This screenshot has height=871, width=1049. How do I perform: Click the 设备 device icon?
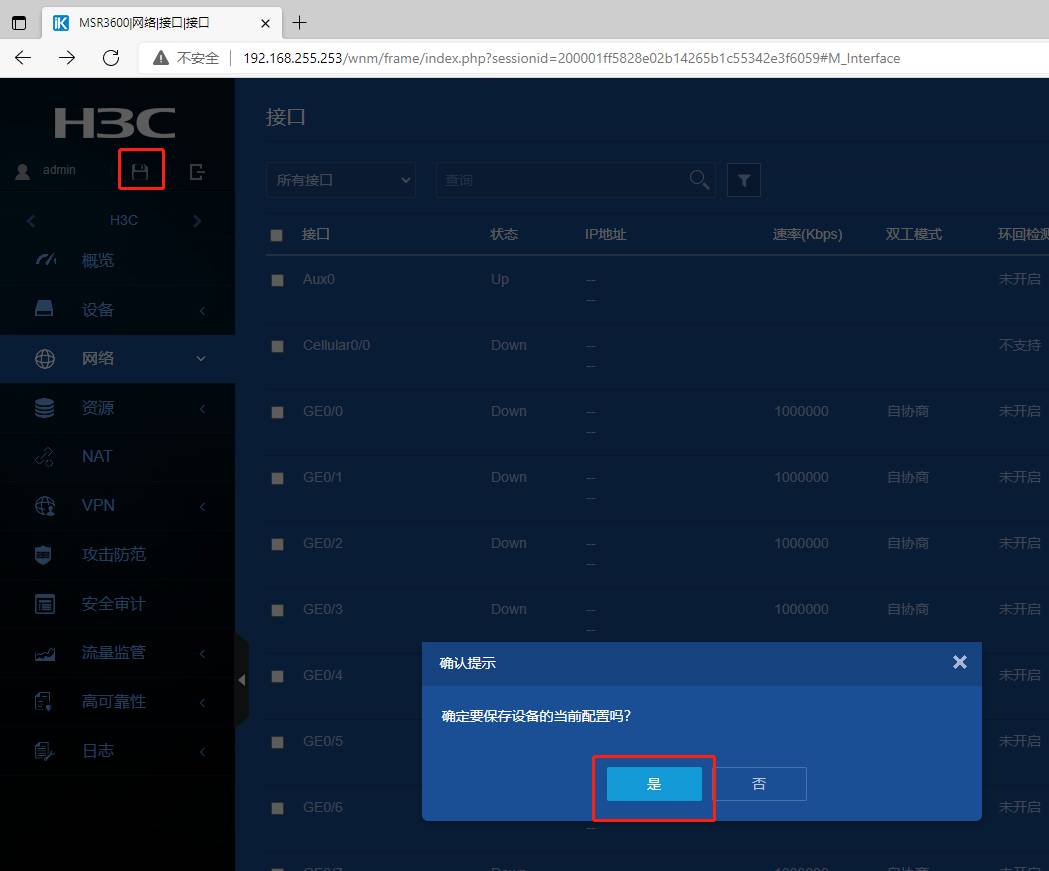[x=44, y=308]
